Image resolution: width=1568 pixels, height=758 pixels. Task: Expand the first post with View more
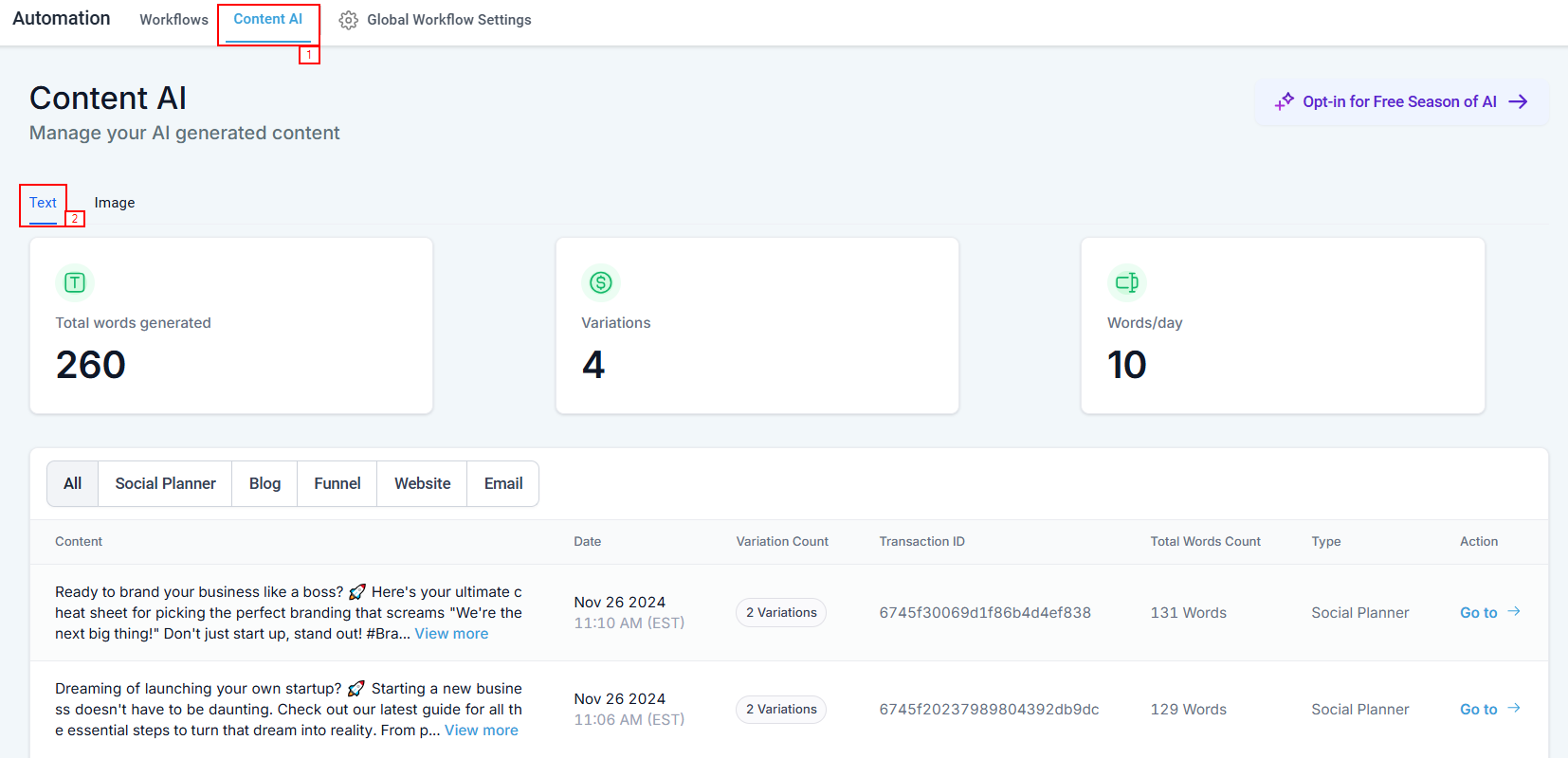[x=451, y=634]
